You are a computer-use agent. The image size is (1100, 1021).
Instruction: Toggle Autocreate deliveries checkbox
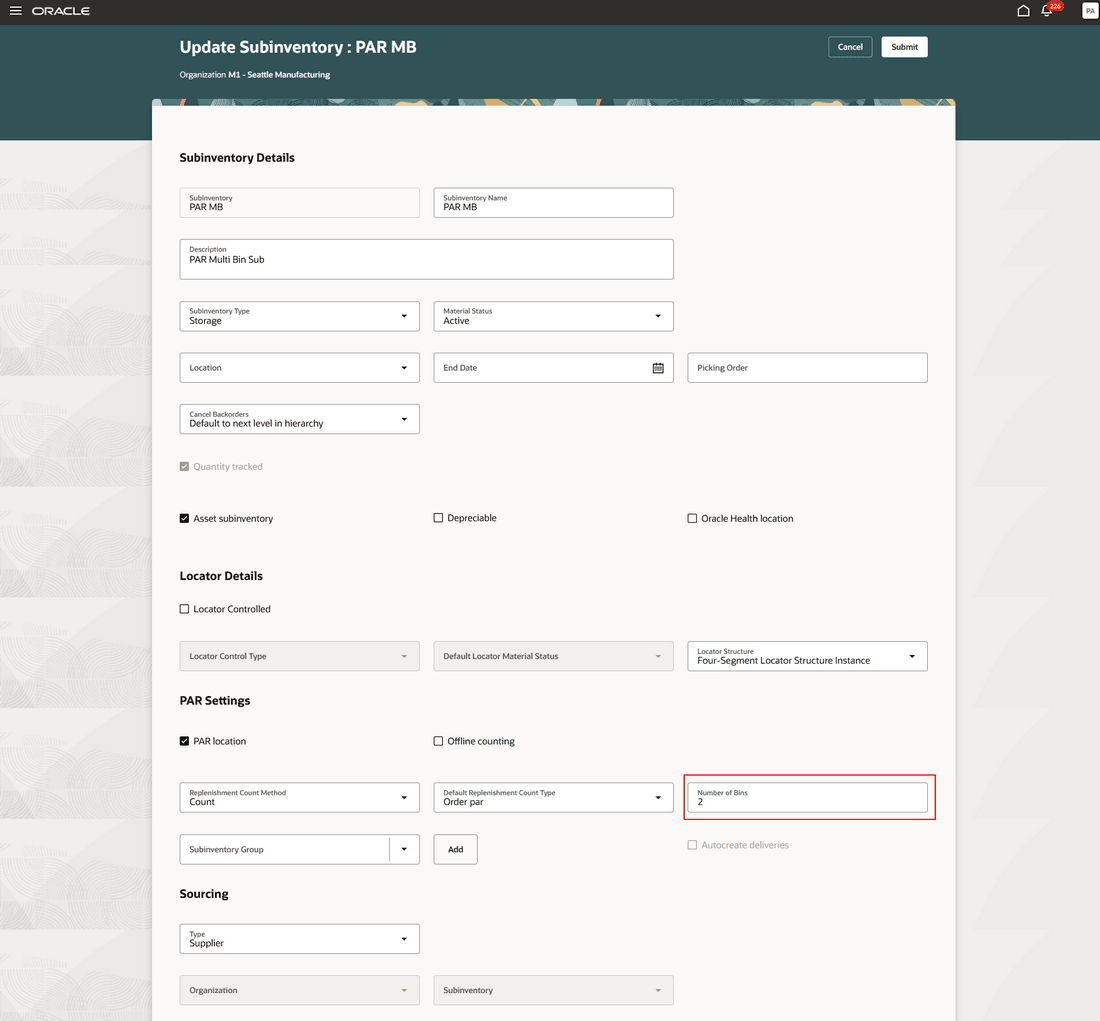[692, 845]
